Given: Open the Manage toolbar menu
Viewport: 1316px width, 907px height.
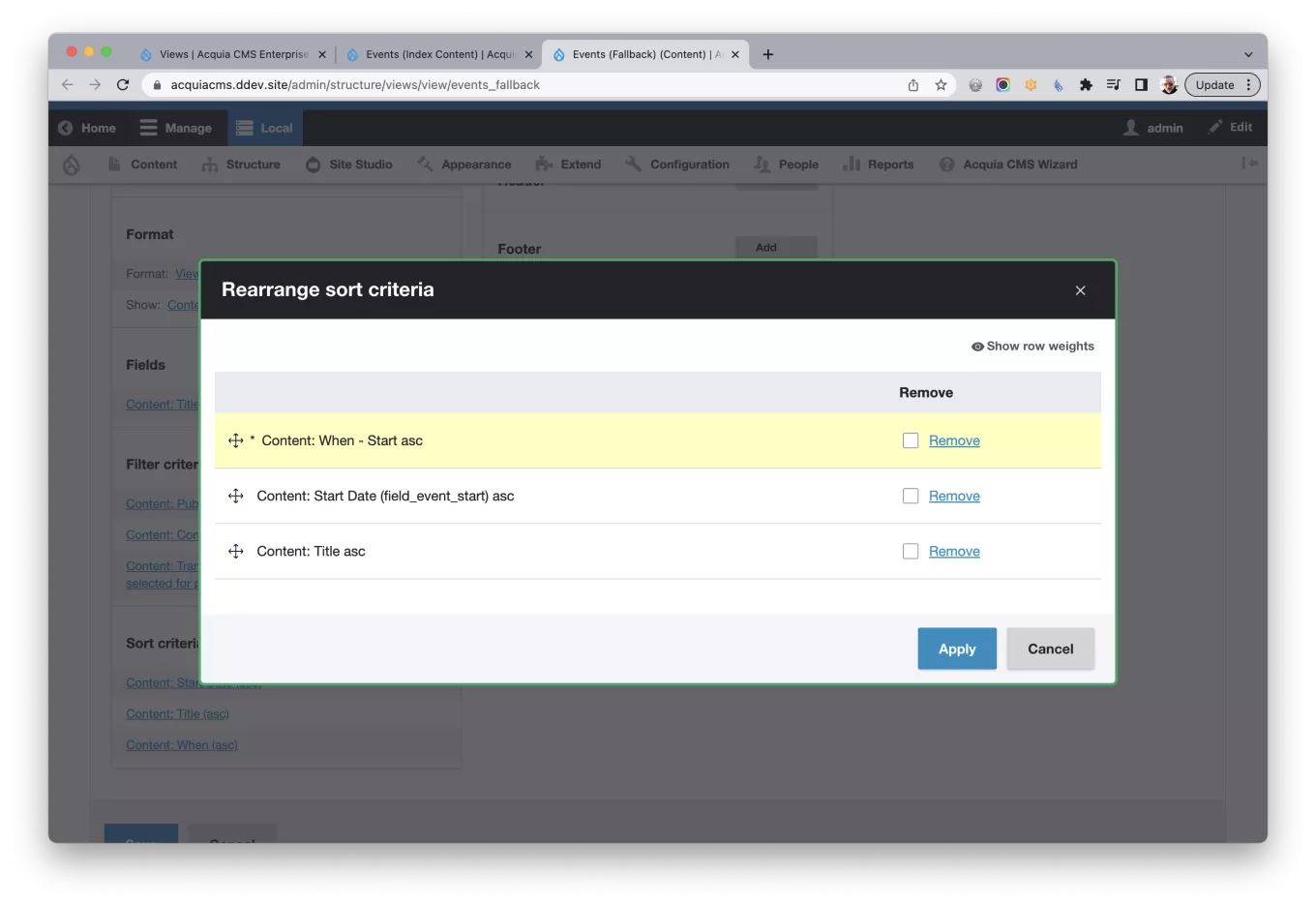Looking at the screenshot, I should (x=176, y=128).
